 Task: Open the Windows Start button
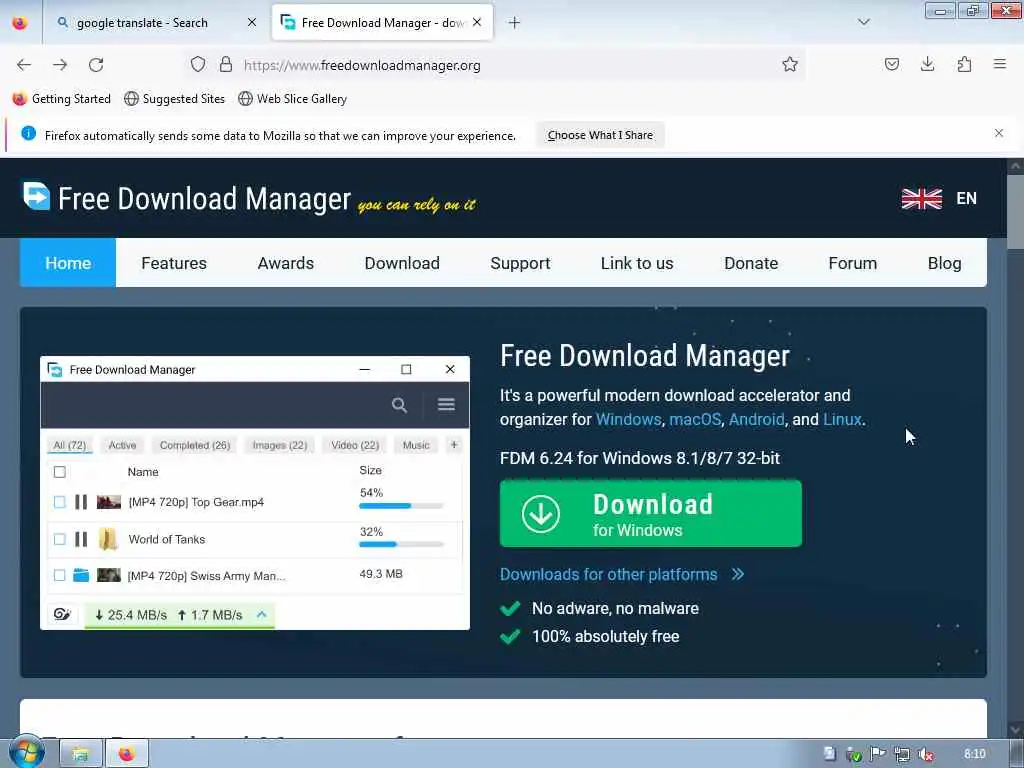pyautogui.click(x=25, y=753)
